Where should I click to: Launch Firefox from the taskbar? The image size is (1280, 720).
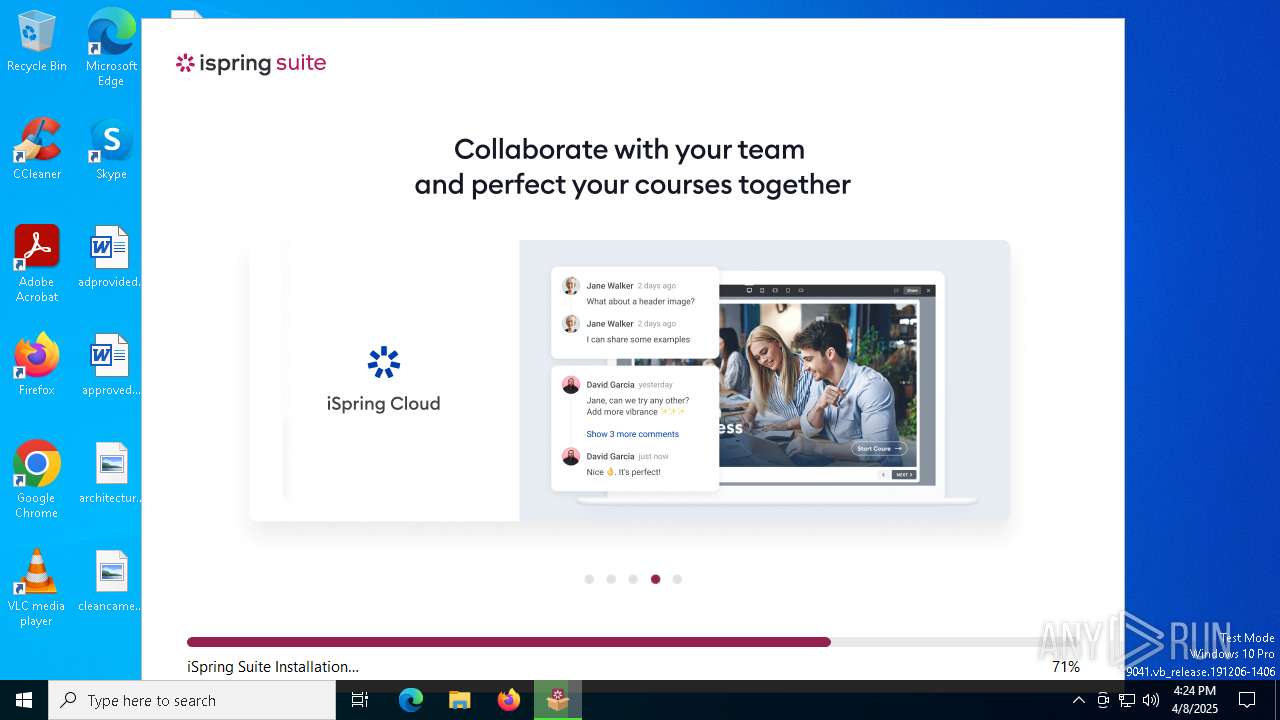coord(508,700)
